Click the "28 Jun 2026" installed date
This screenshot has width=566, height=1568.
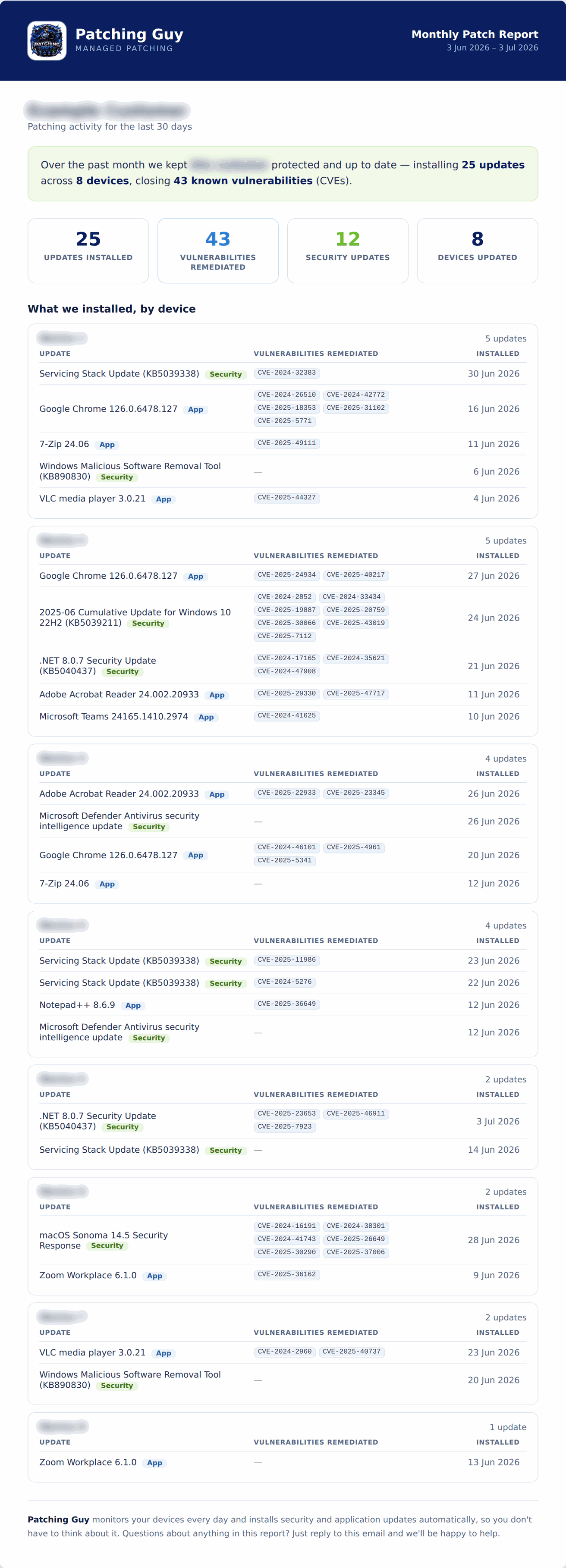[x=494, y=1241]
